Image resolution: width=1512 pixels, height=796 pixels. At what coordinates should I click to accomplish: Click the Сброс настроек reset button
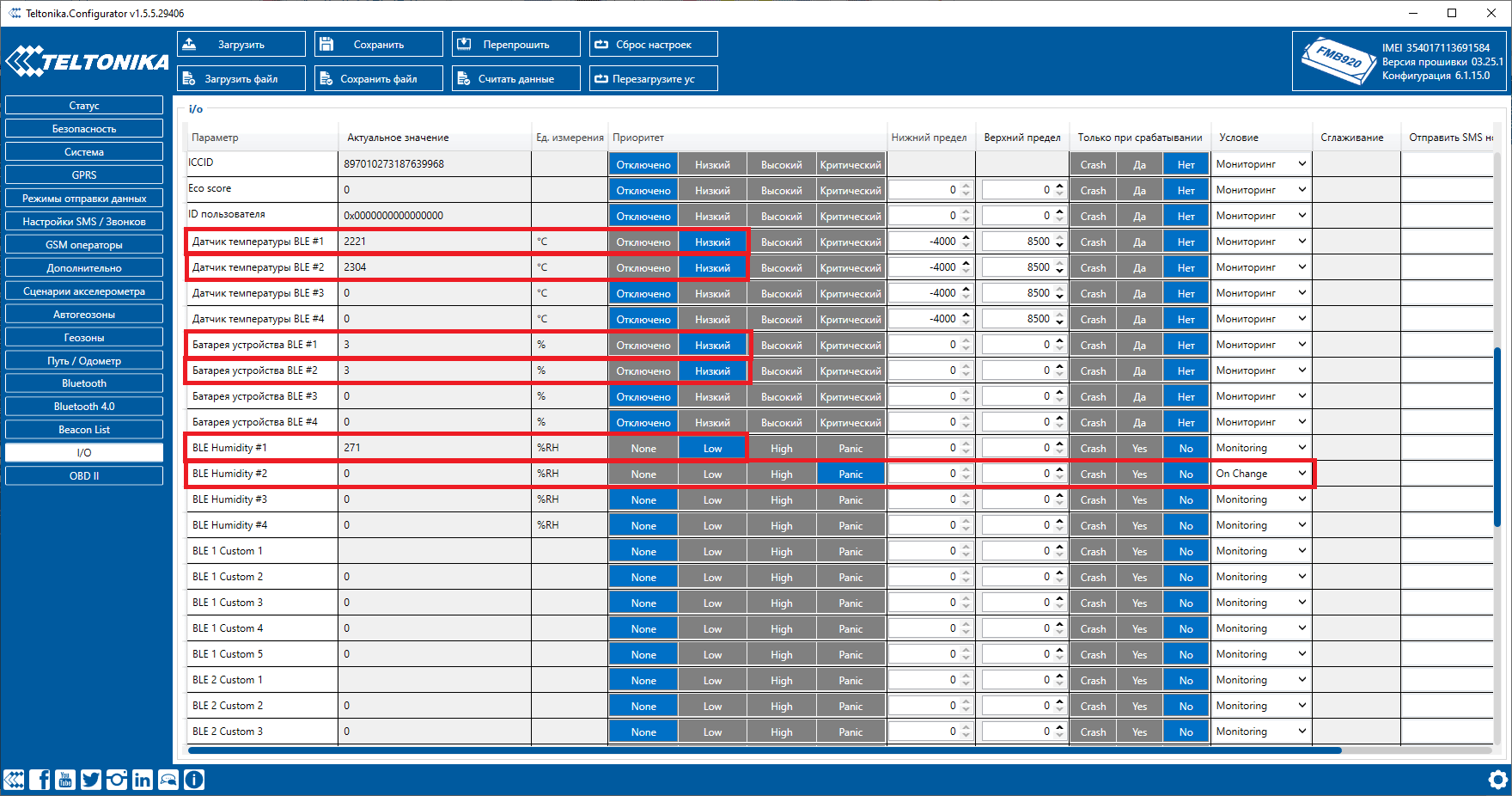point(654,44)
